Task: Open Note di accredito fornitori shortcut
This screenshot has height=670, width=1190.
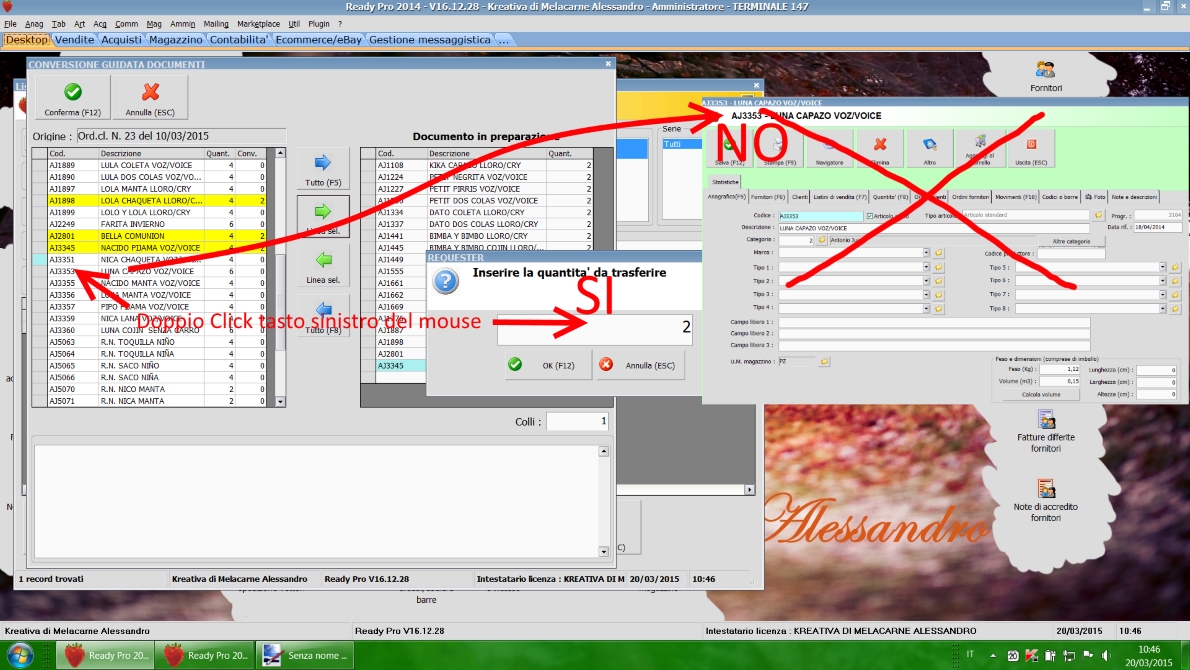Action: click(x=1046, y=500)
